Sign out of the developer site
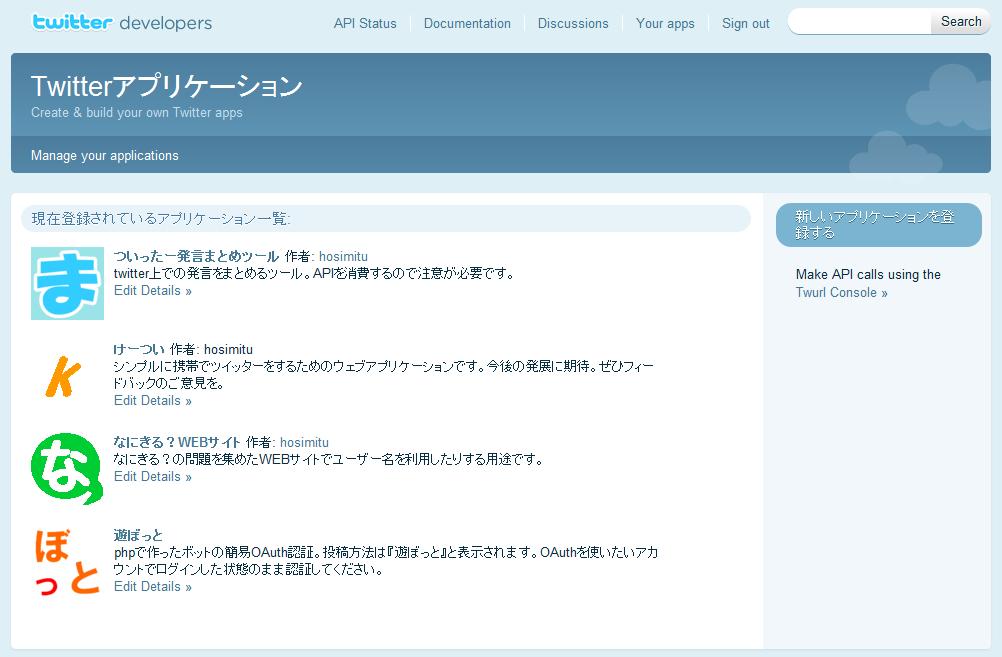Image resolution: width=1002 pixels, height=657 pixels. [746, 24]
